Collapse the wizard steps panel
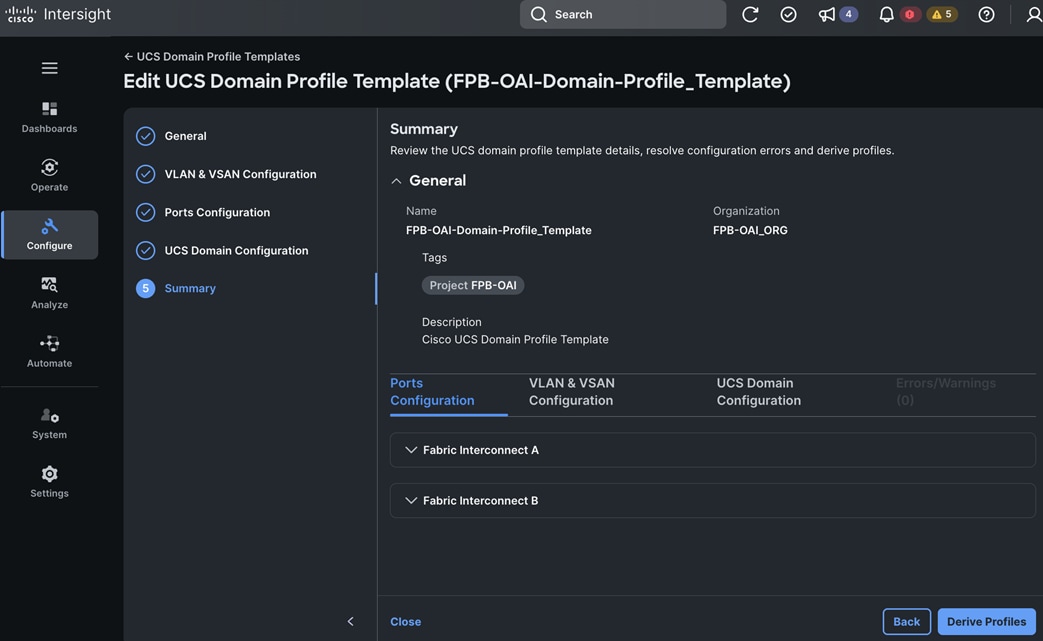The height and width of the screenshot is (641, 1043). tap(351, 622)
